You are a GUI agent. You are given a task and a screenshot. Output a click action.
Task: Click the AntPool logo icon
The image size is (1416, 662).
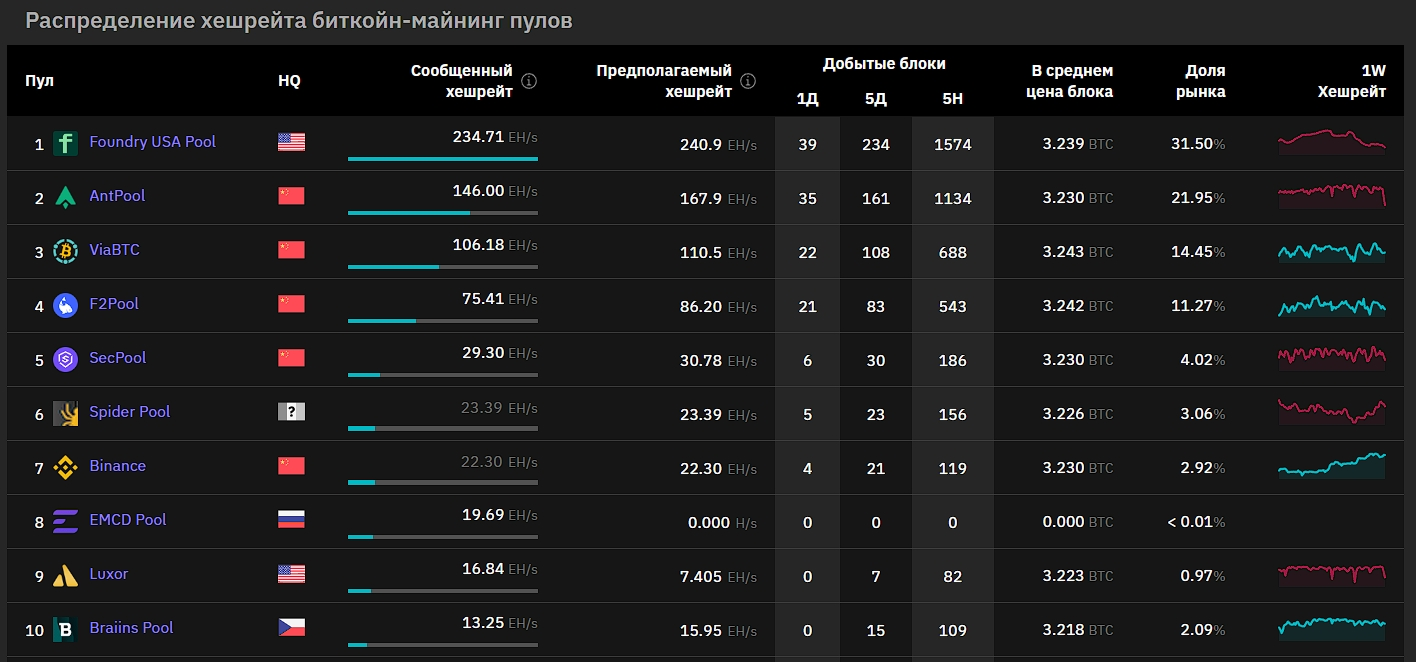tap(66, 197)
